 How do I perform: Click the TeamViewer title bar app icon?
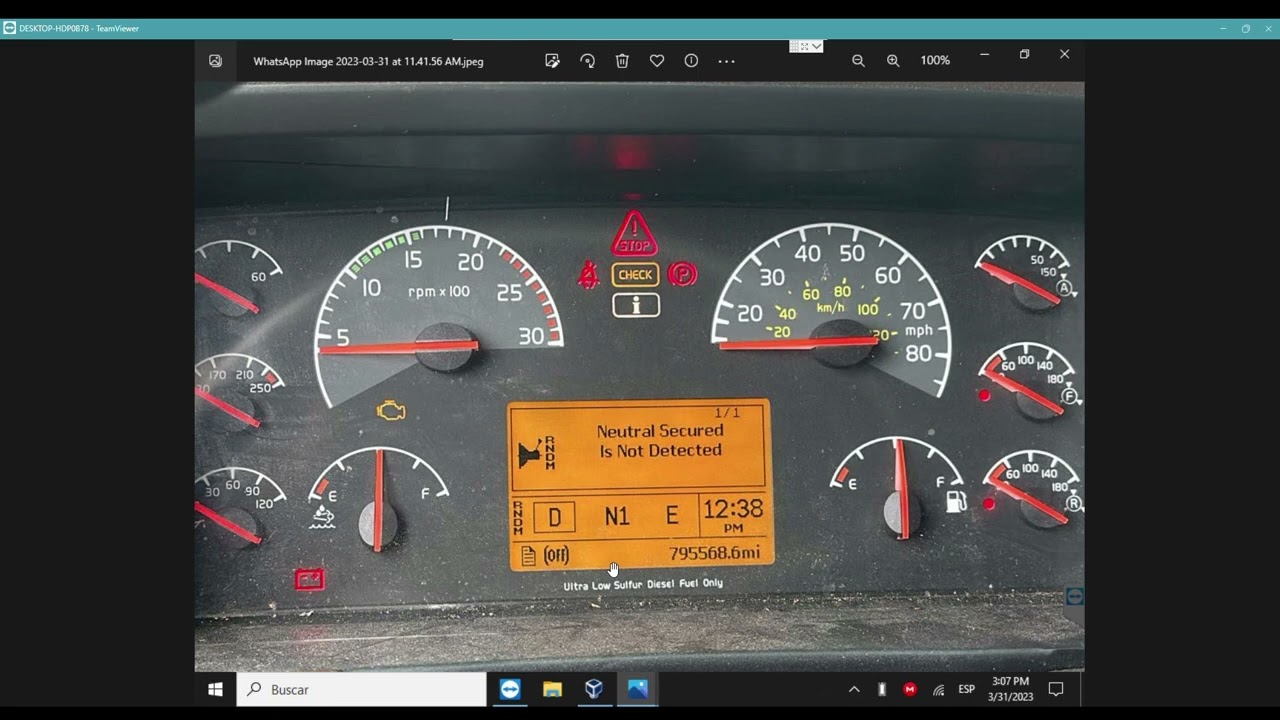(x=10, y=28)
